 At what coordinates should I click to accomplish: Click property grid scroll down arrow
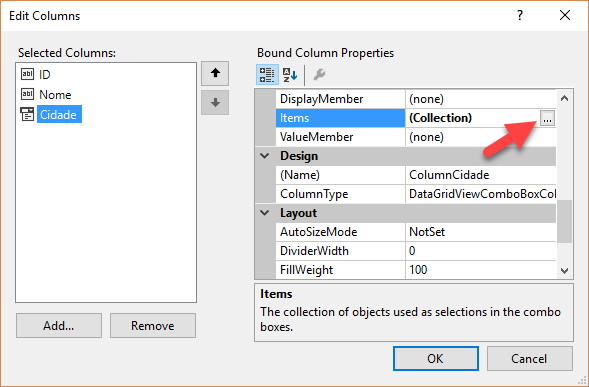(564, 270)
